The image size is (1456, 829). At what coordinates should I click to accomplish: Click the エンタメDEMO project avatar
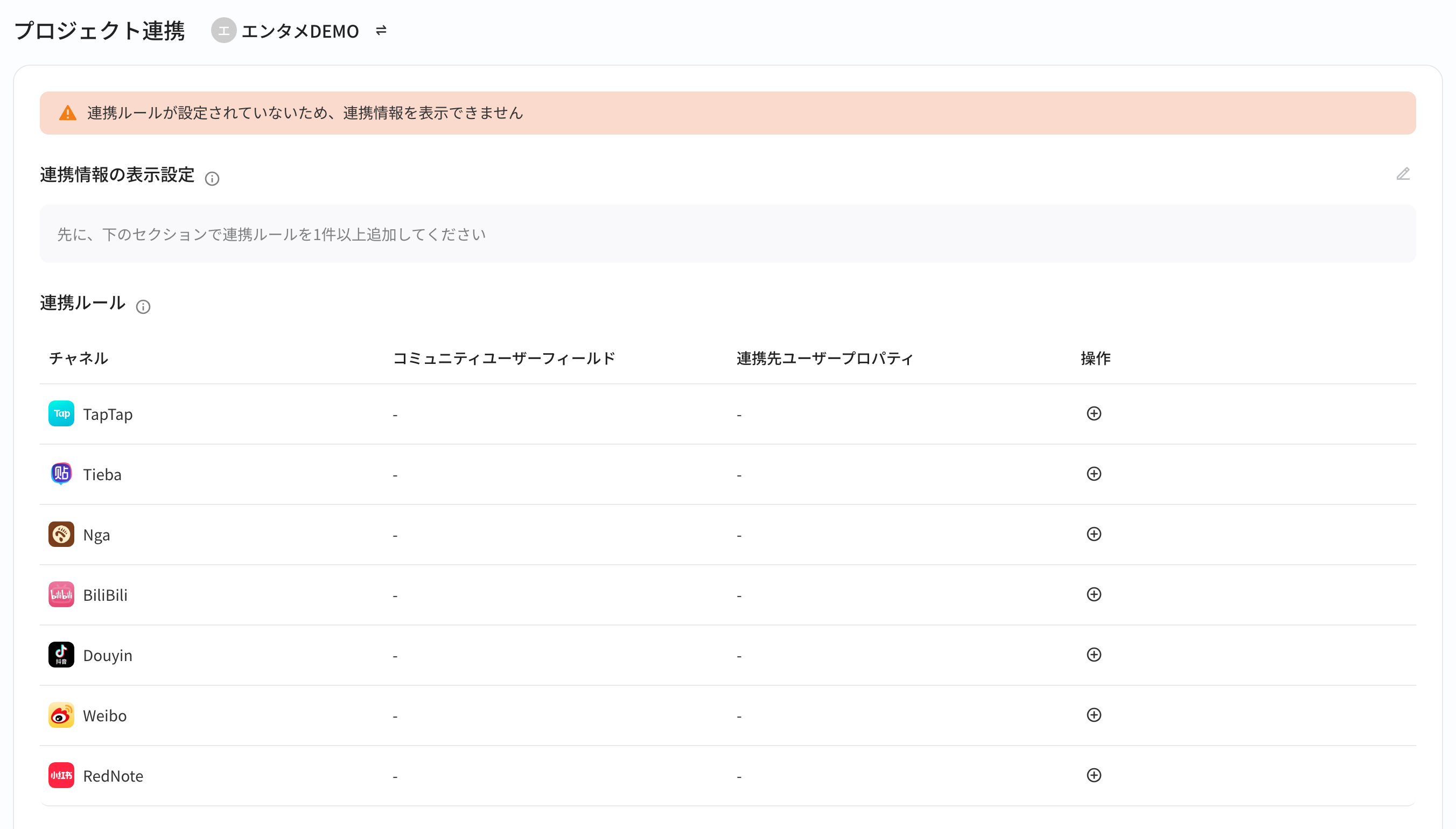[x=224, y=30]
